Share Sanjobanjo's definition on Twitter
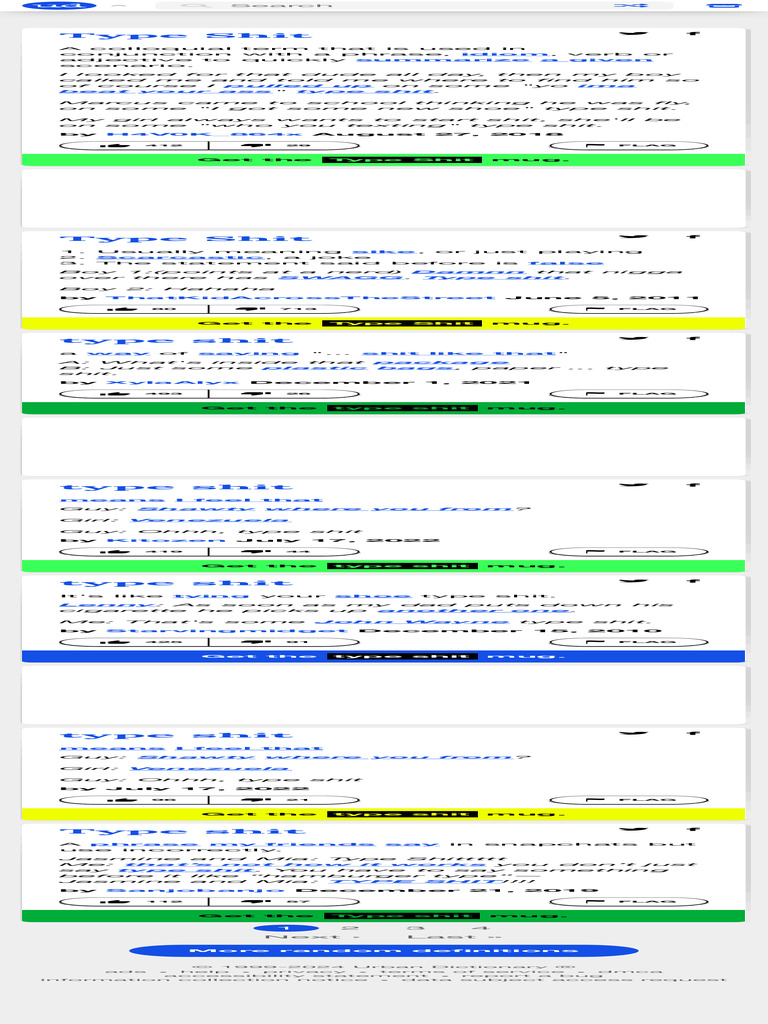 click(633, 829)
